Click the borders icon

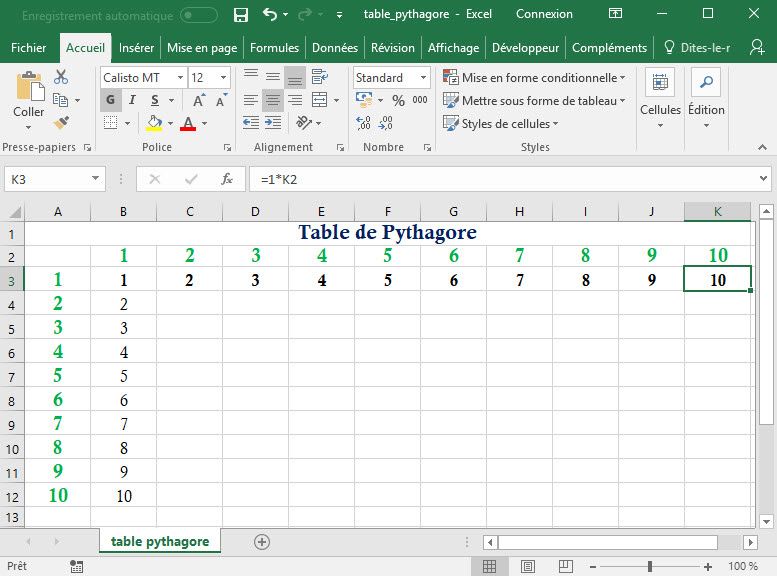[111, 122]
